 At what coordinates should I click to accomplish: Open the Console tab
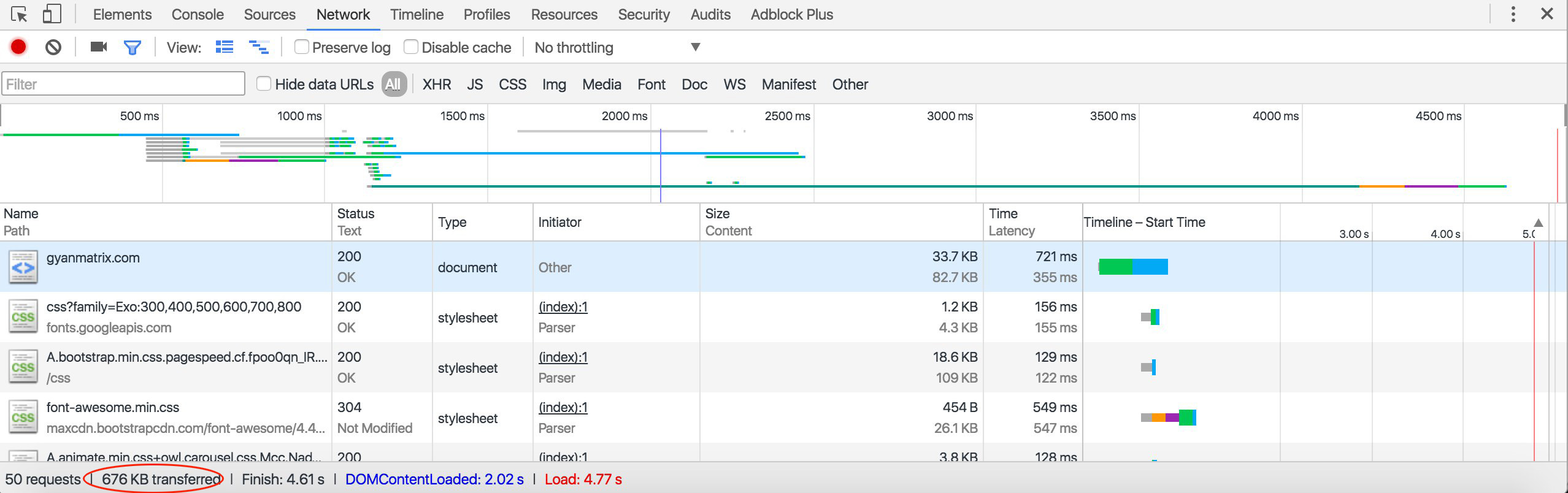coord(198,14)
